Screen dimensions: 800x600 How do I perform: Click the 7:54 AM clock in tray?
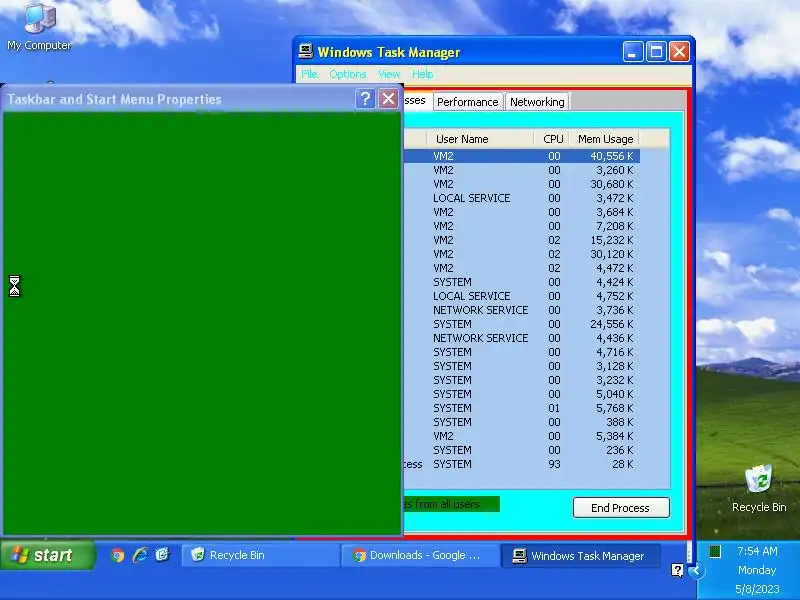[x=757, y=551]
